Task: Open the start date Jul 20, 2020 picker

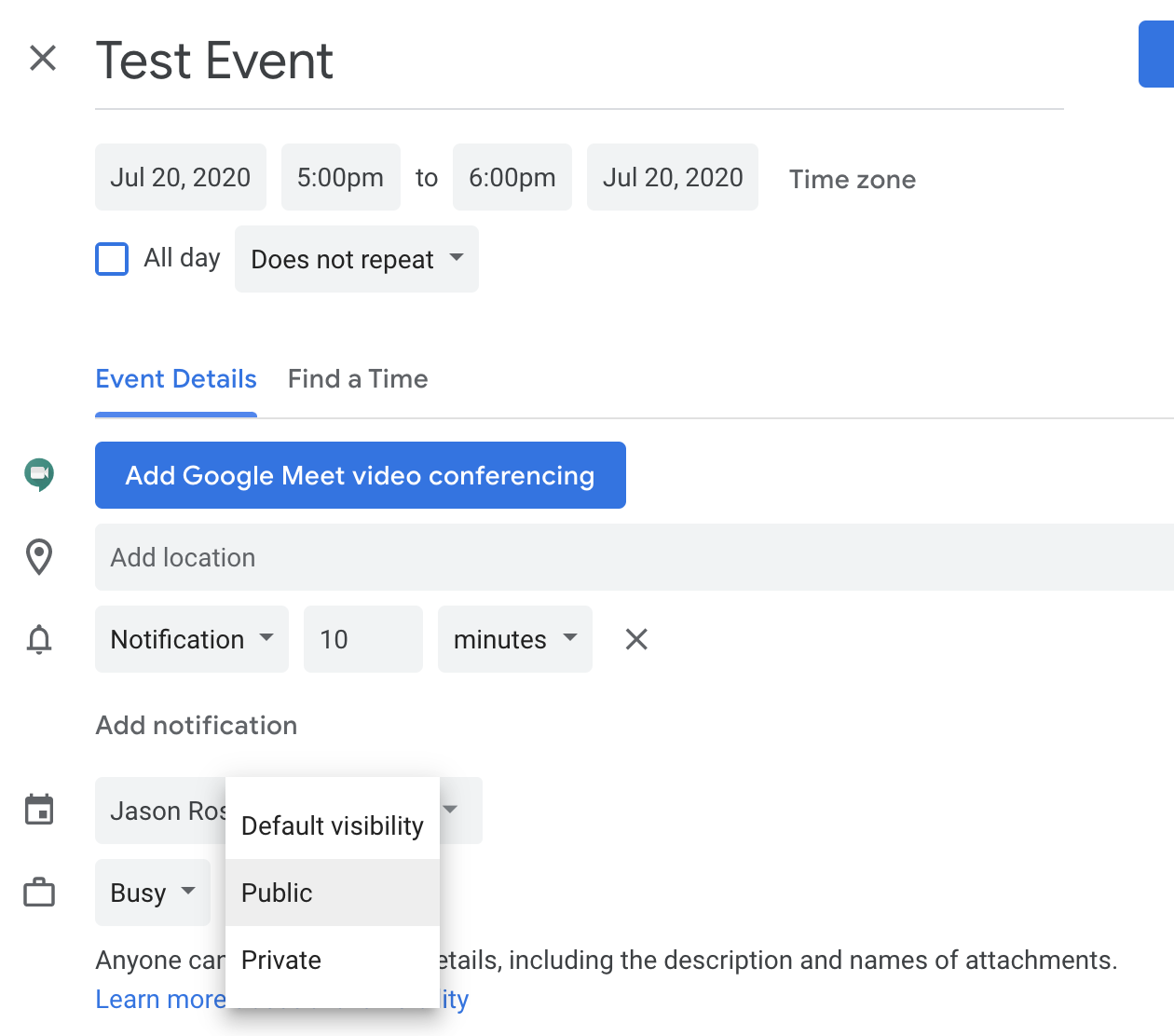Action: click(x=181, y=177)
